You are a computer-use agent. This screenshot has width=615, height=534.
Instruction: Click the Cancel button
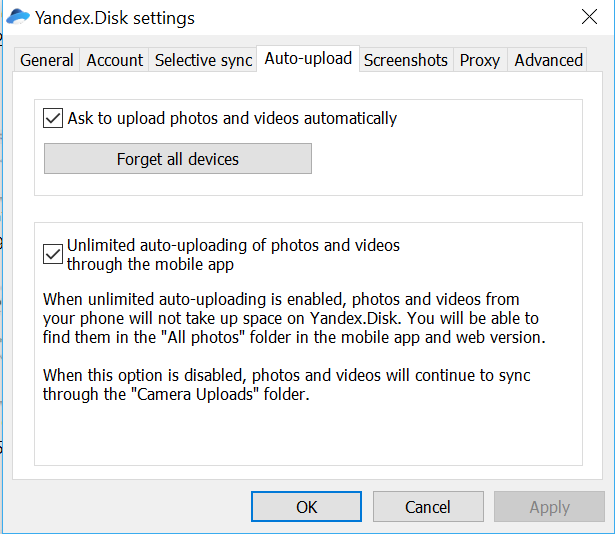click(x=428, y=507)
